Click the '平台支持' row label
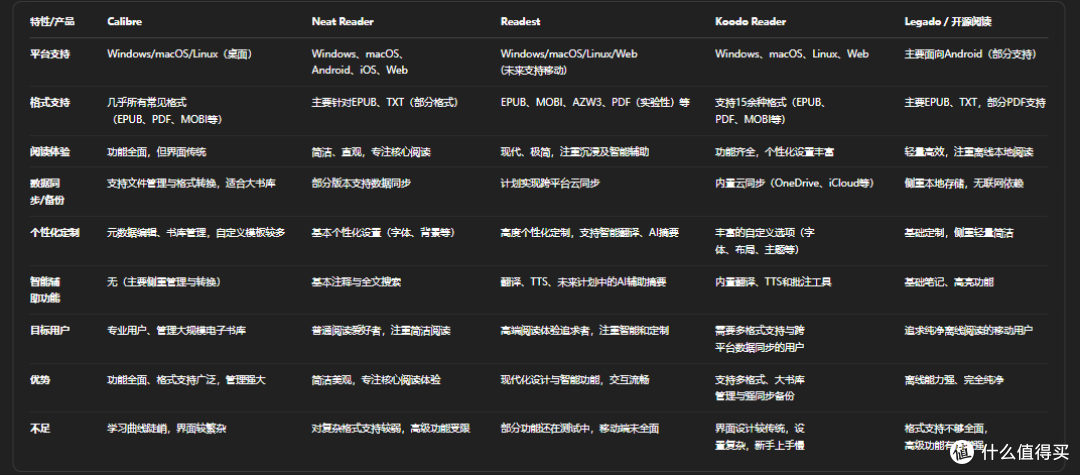Viewport: 1080px width, 475px height. 50,54
